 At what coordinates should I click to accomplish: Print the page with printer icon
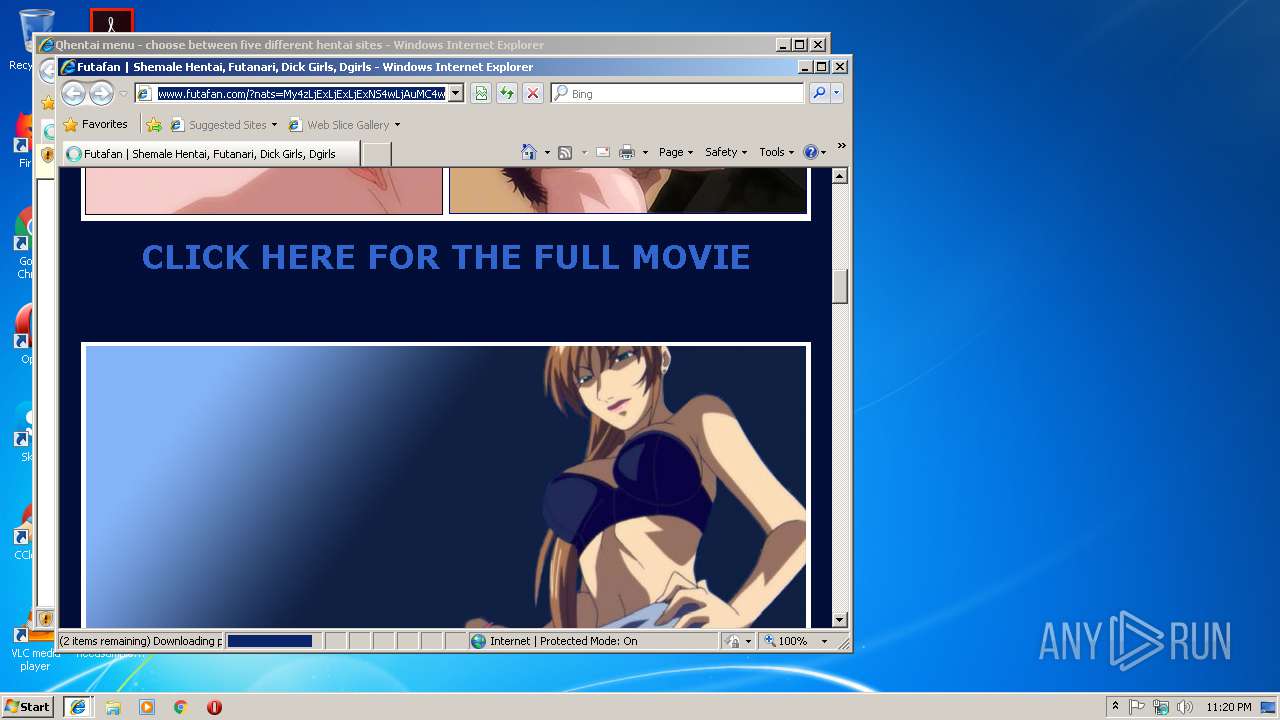[627, 152]
